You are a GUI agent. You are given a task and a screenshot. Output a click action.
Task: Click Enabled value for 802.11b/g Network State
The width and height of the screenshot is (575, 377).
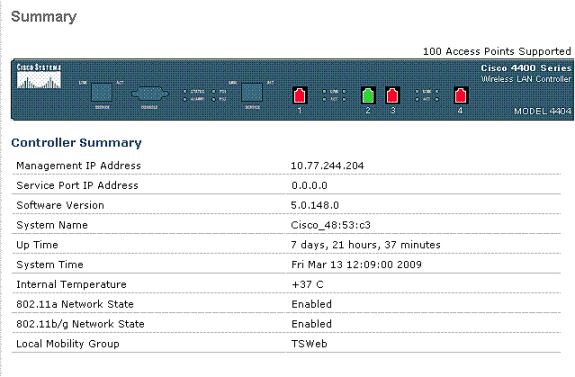tap(311, 324)
